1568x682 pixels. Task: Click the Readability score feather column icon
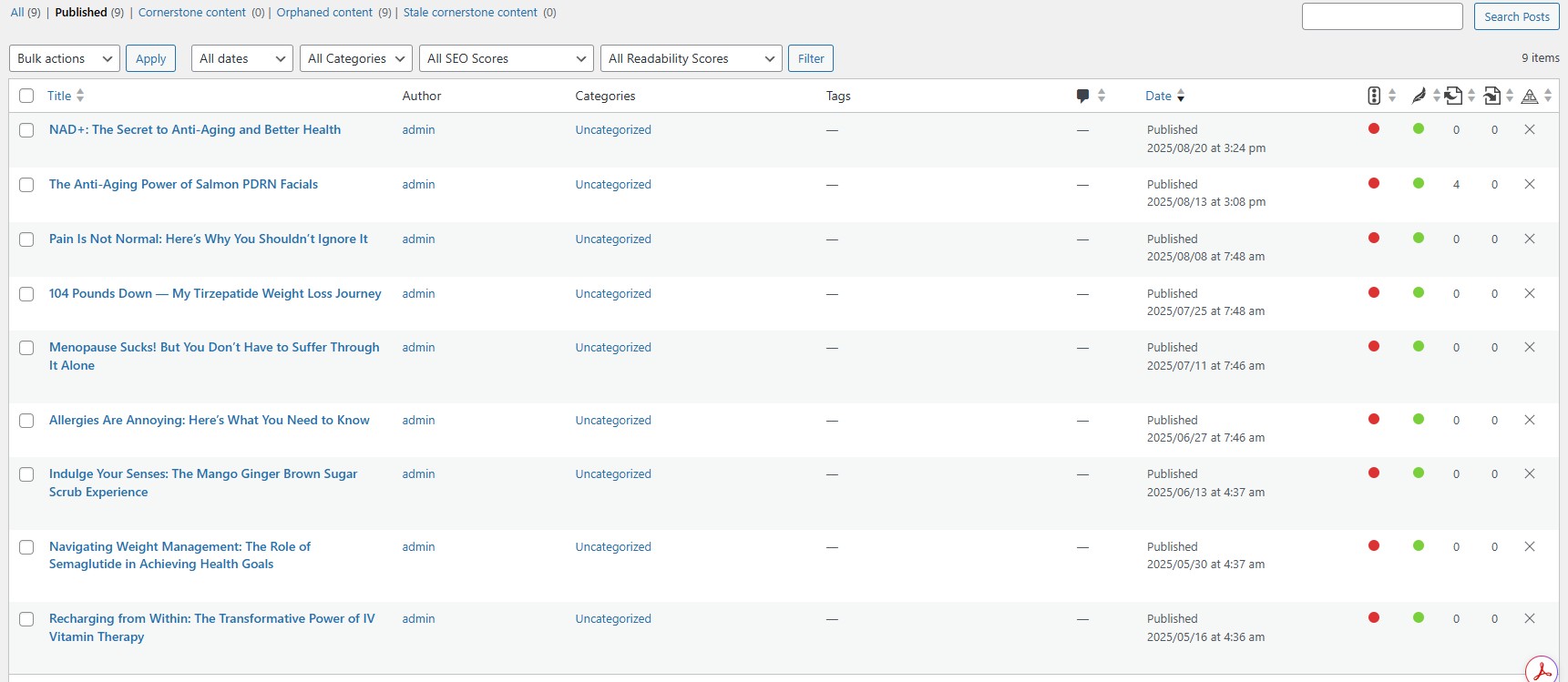tap(1419, 96)
